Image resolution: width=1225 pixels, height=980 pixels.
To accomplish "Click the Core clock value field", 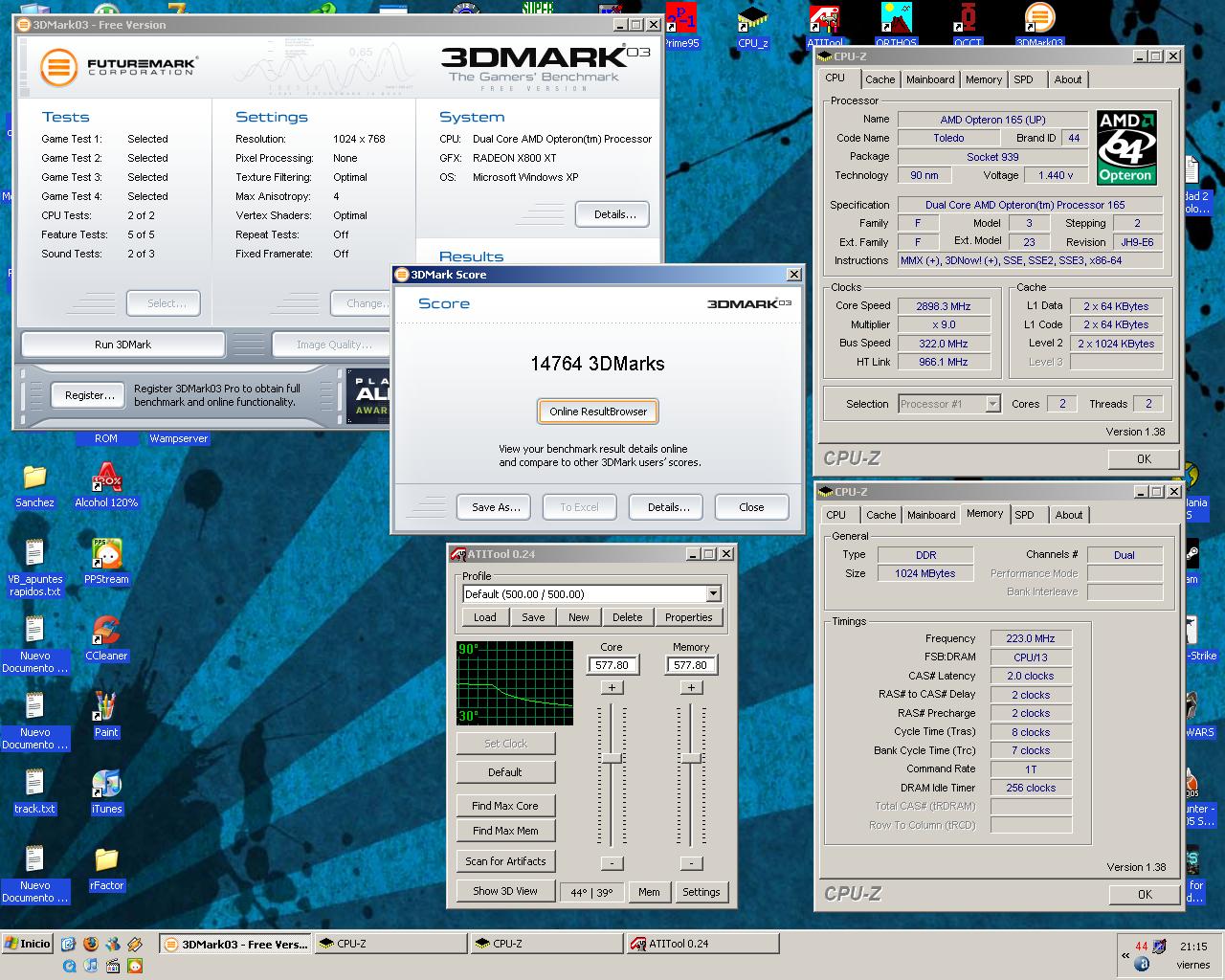I will point(612,665).
